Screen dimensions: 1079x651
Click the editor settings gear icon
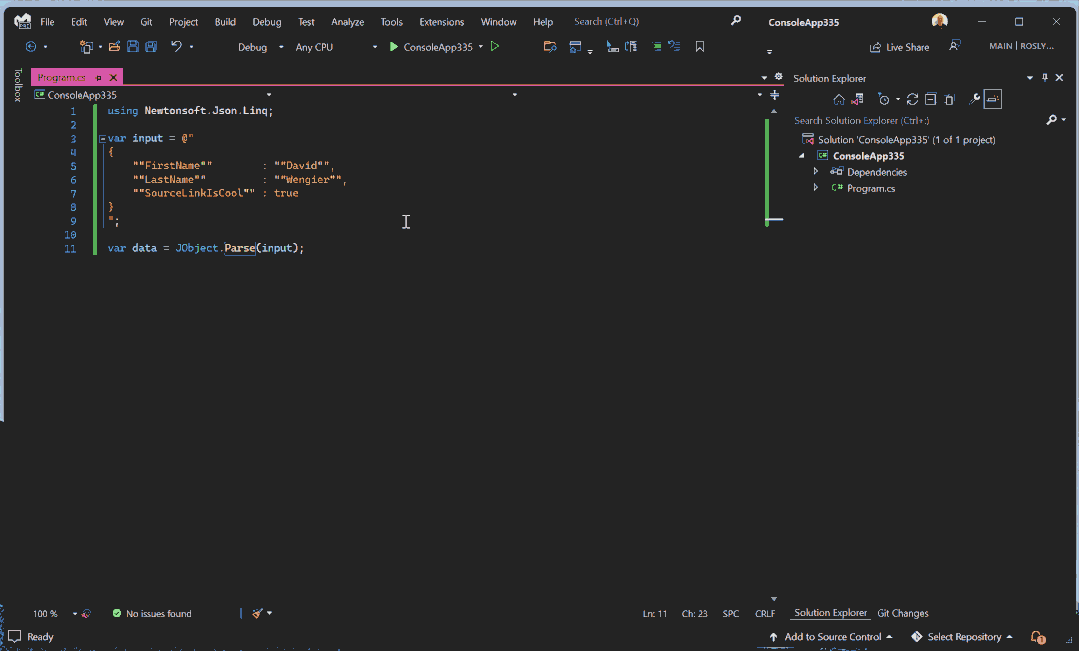[x=778, y=77]
